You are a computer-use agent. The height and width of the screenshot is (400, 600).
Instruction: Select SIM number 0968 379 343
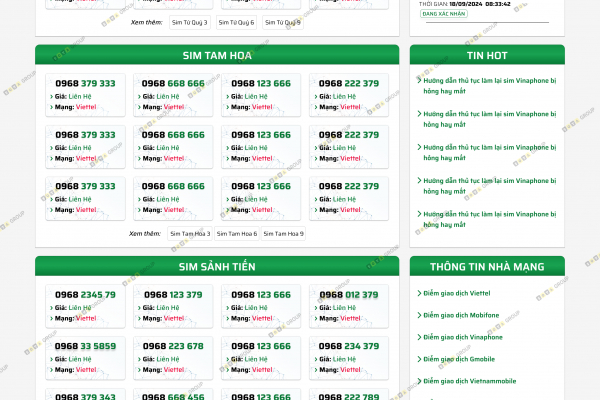pyautogui.click(x=85, y=397)
